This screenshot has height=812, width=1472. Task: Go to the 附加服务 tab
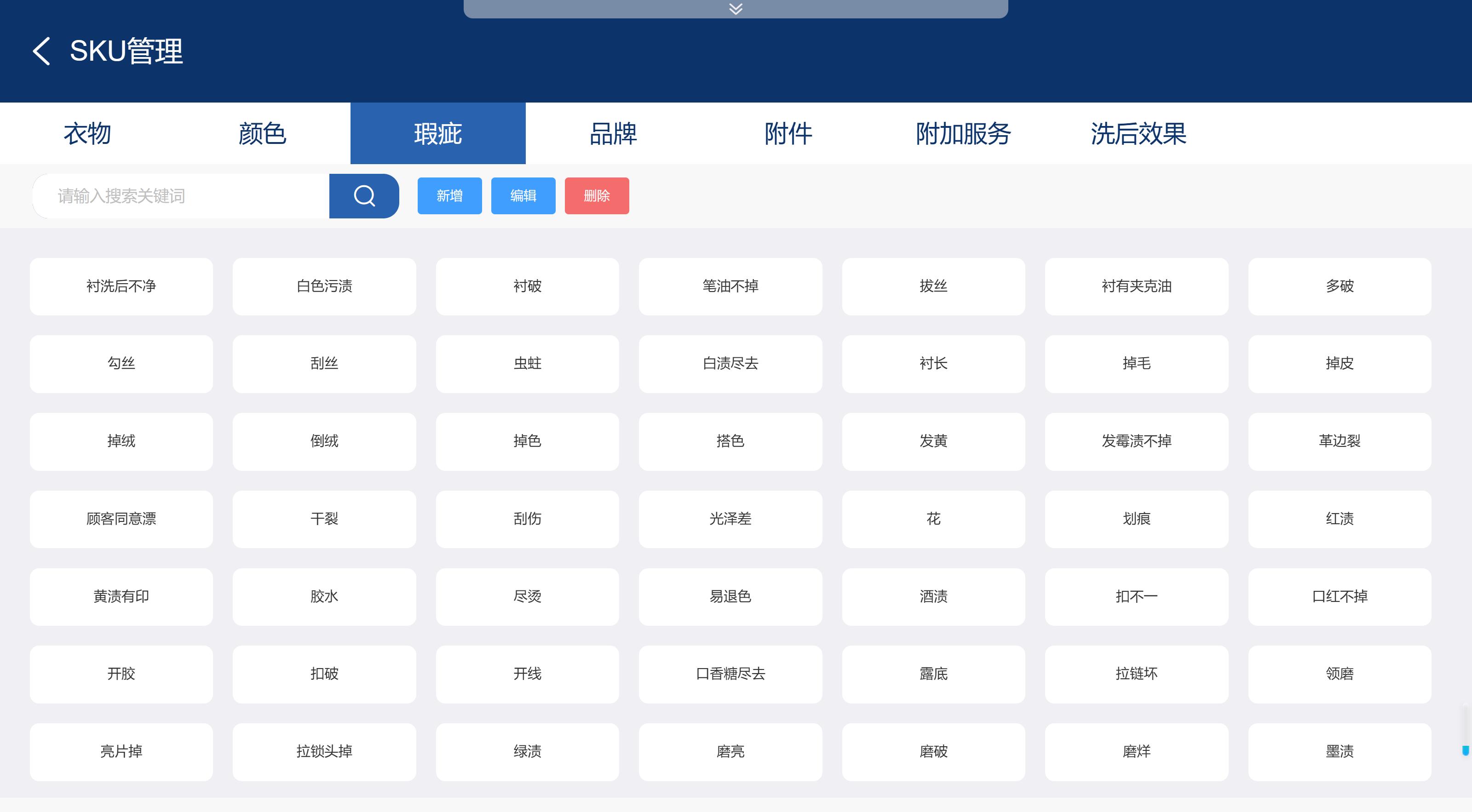963,134
